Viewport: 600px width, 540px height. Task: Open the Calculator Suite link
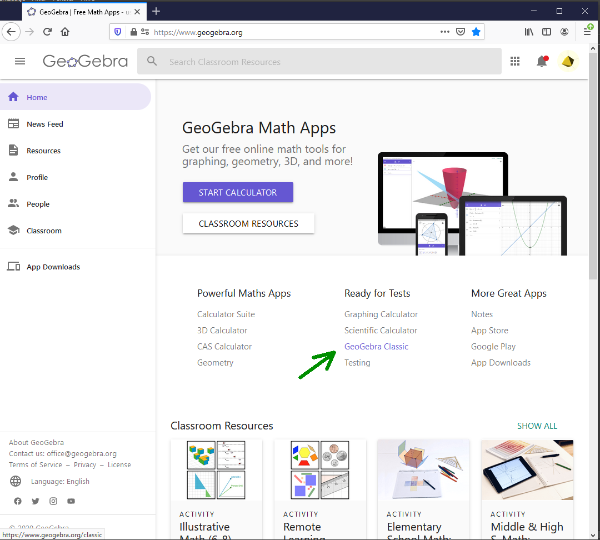226,314
